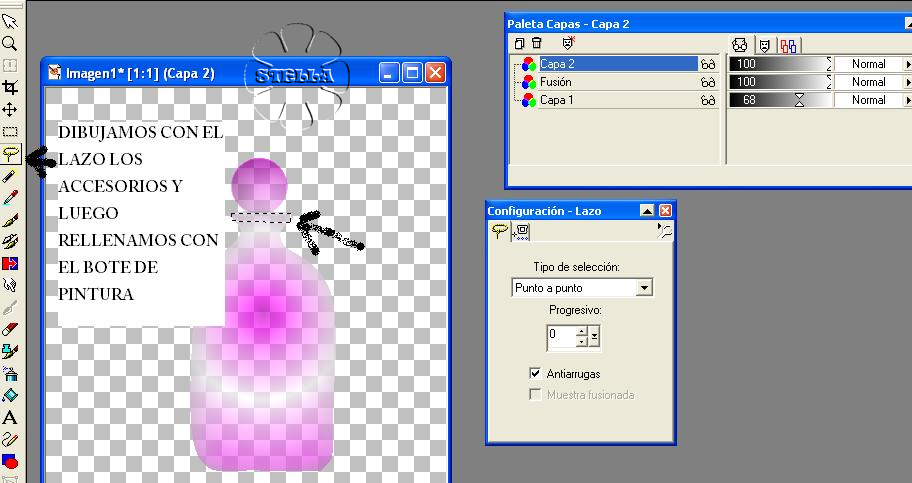Select the Mover four-arrow tool

coord(10,109)
